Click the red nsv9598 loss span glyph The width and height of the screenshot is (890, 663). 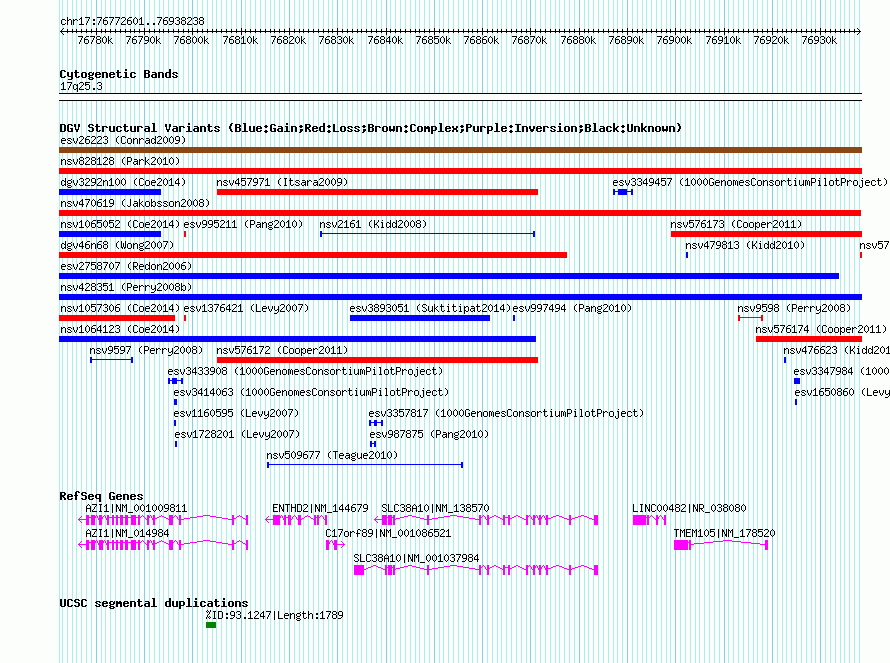click(x=750, y=318)
